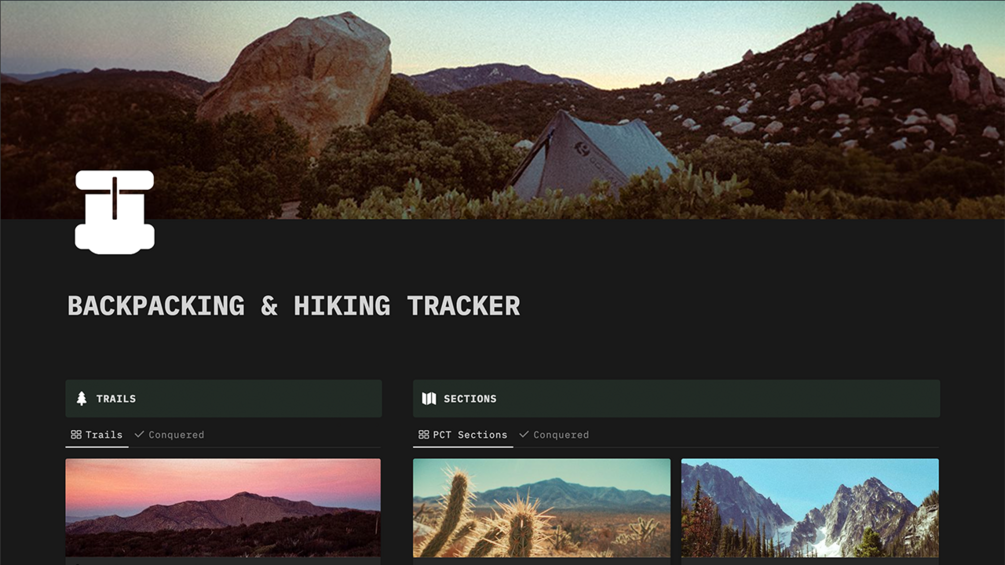Click checkmark icon of Trails' Conquered view
The height and width of the screenshot is (565, 1005).
click(x=139, y=434)
